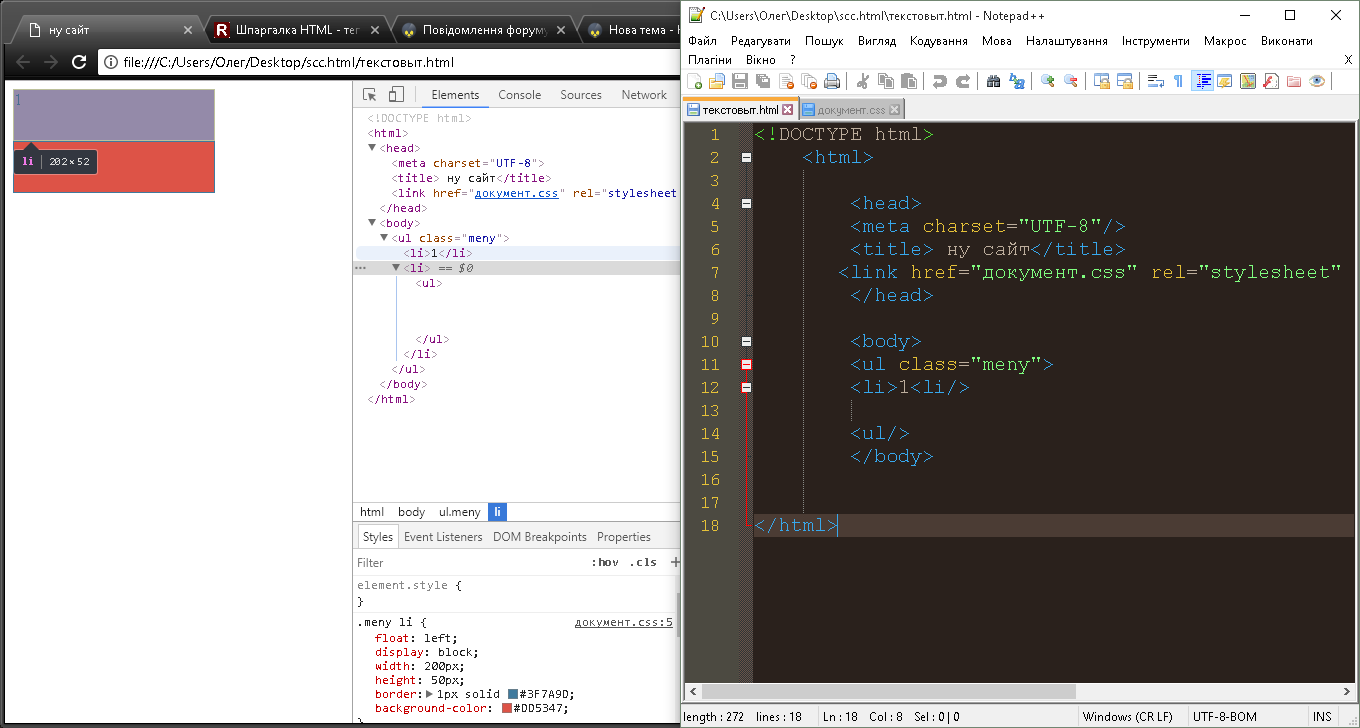
Task: Open Find with the binoculars icon
Action: [993, 82]
